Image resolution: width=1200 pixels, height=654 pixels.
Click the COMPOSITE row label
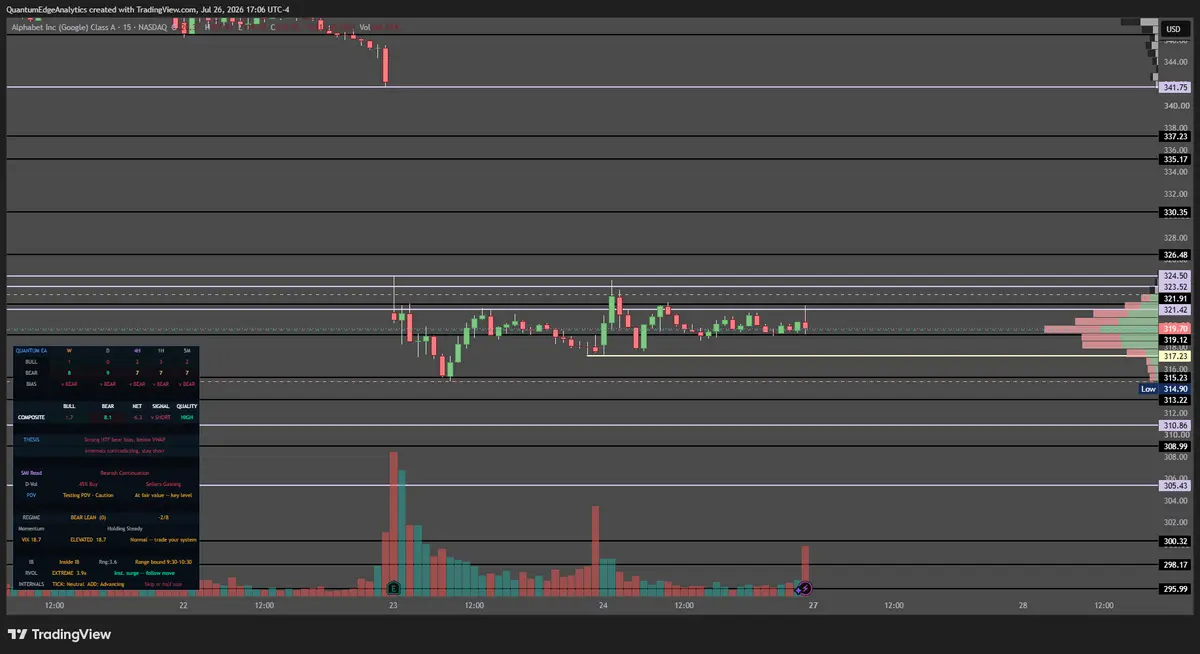(31, 417)
